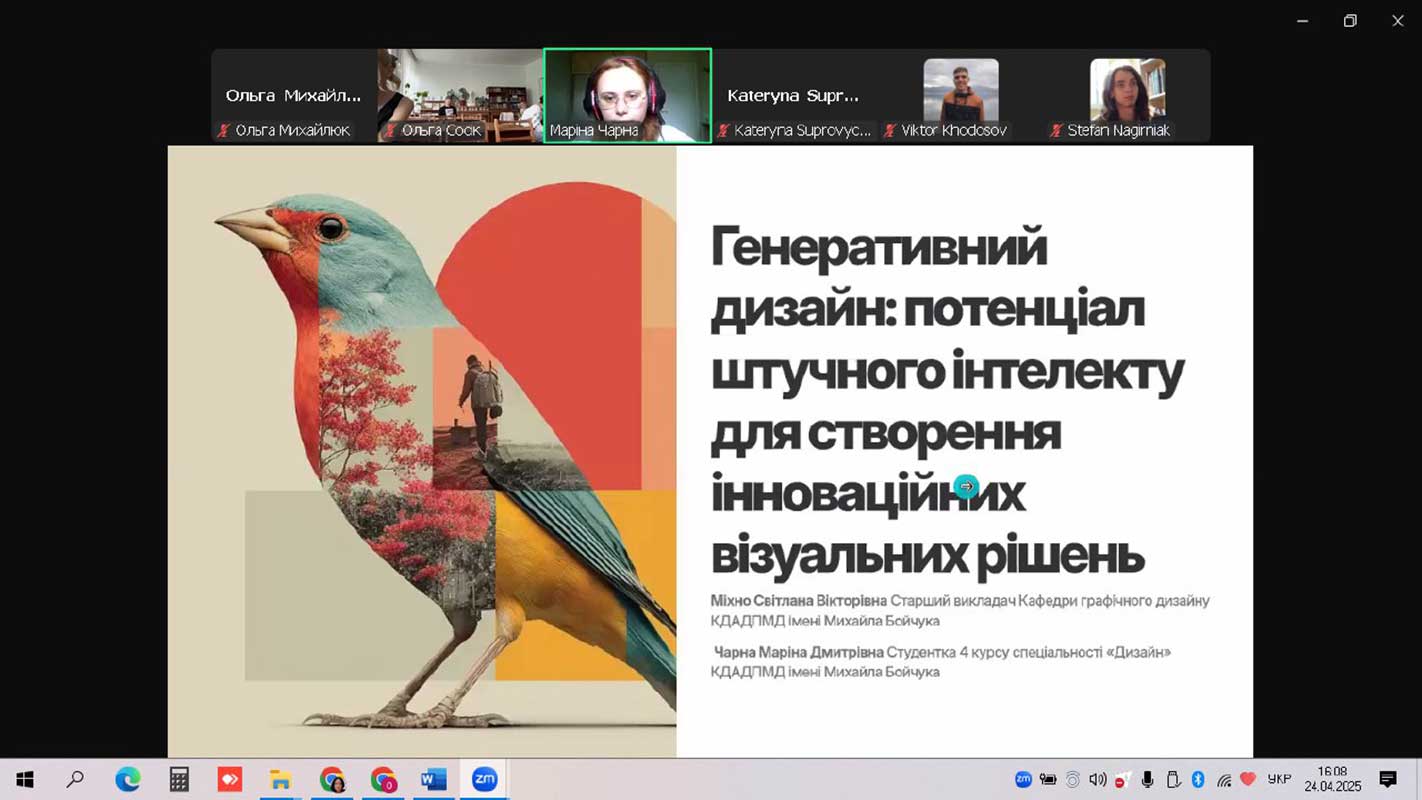Open the Wi-Fi network tray icon
Screen dimensions: 1422x800
(x=1223, y=780)
